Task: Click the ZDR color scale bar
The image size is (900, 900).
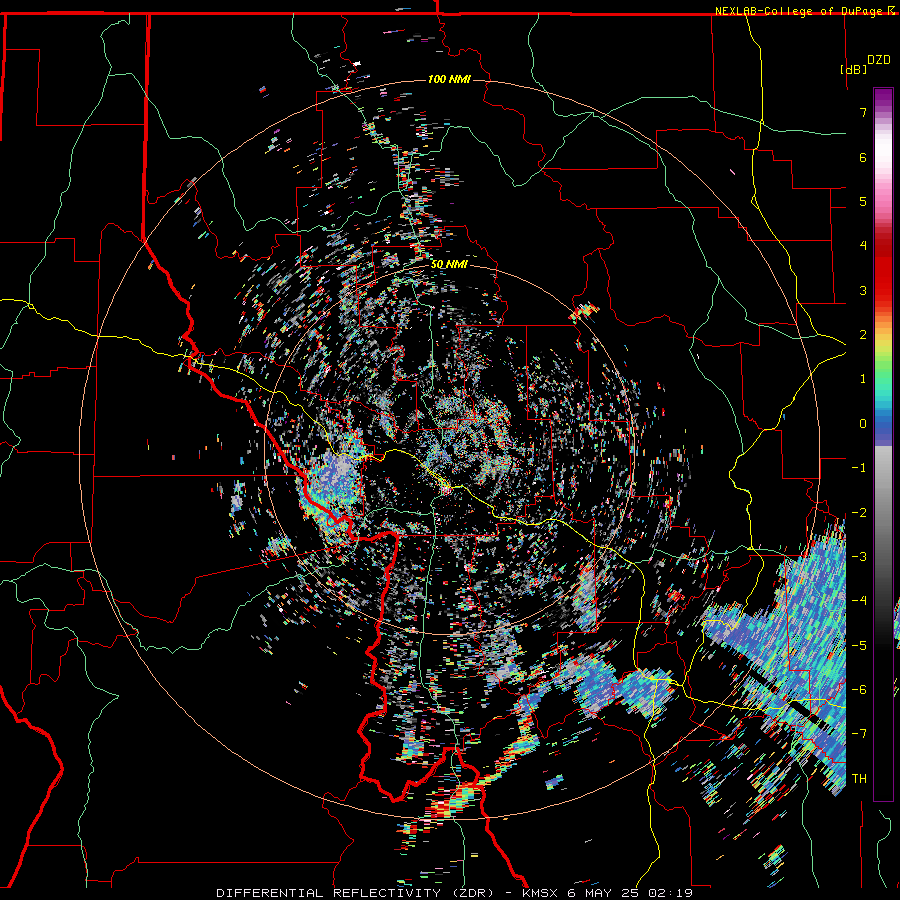Action: [883, 444]
